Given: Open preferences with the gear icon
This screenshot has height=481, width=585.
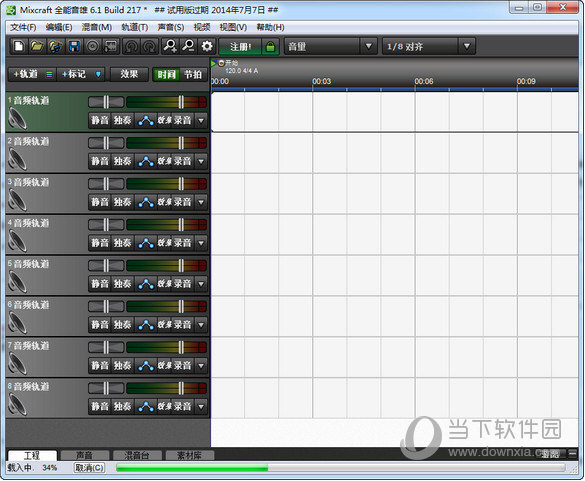Looking at the screenshot, I should pos(207,46).
